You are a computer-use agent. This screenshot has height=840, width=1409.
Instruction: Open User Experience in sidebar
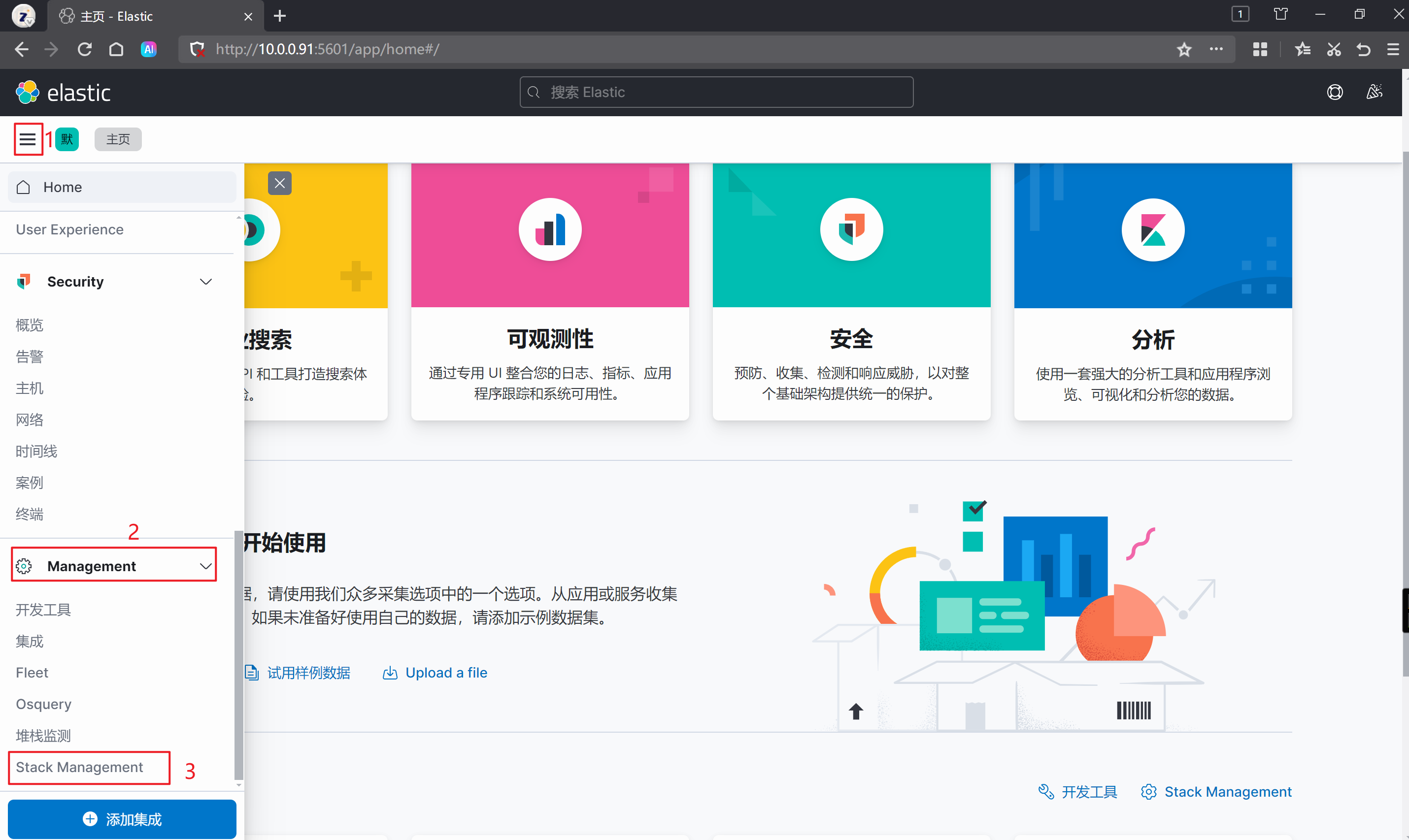click(x=69, y=229)
